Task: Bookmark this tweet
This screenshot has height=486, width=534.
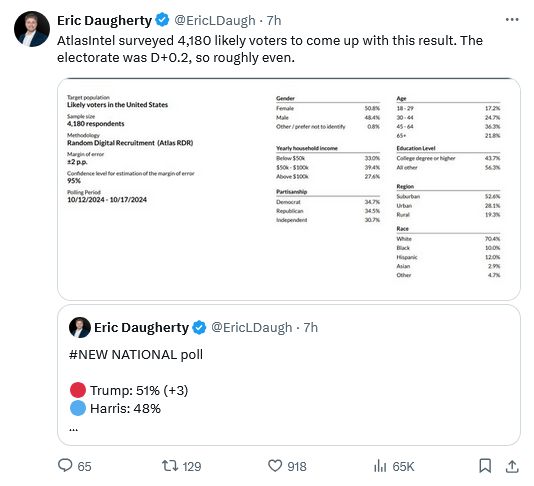Action: coord(485,466)
